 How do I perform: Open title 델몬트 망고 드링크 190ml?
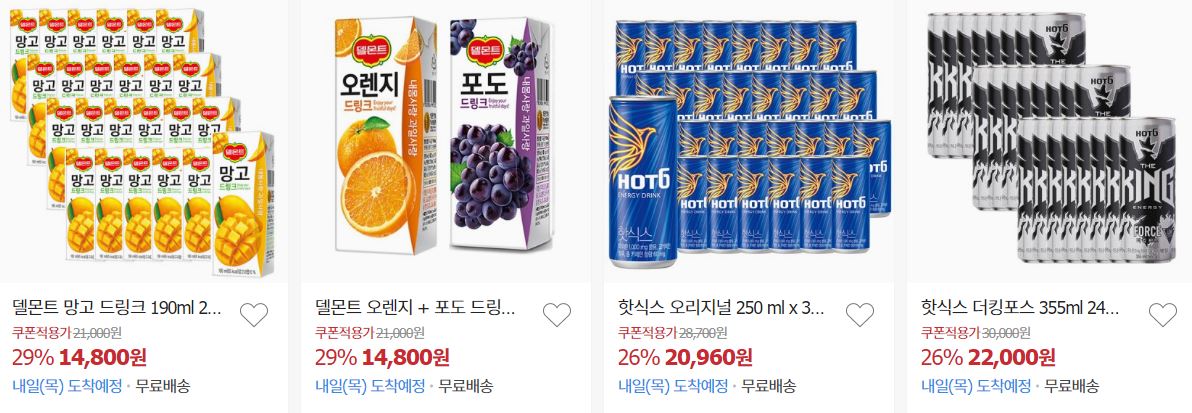point(117,309)
